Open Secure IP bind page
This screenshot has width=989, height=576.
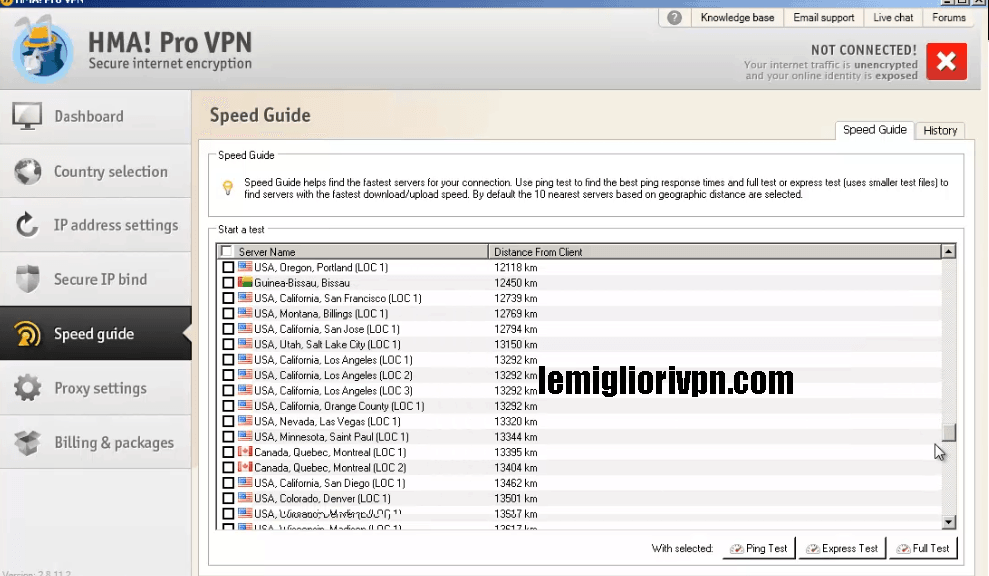pos(95,279)
